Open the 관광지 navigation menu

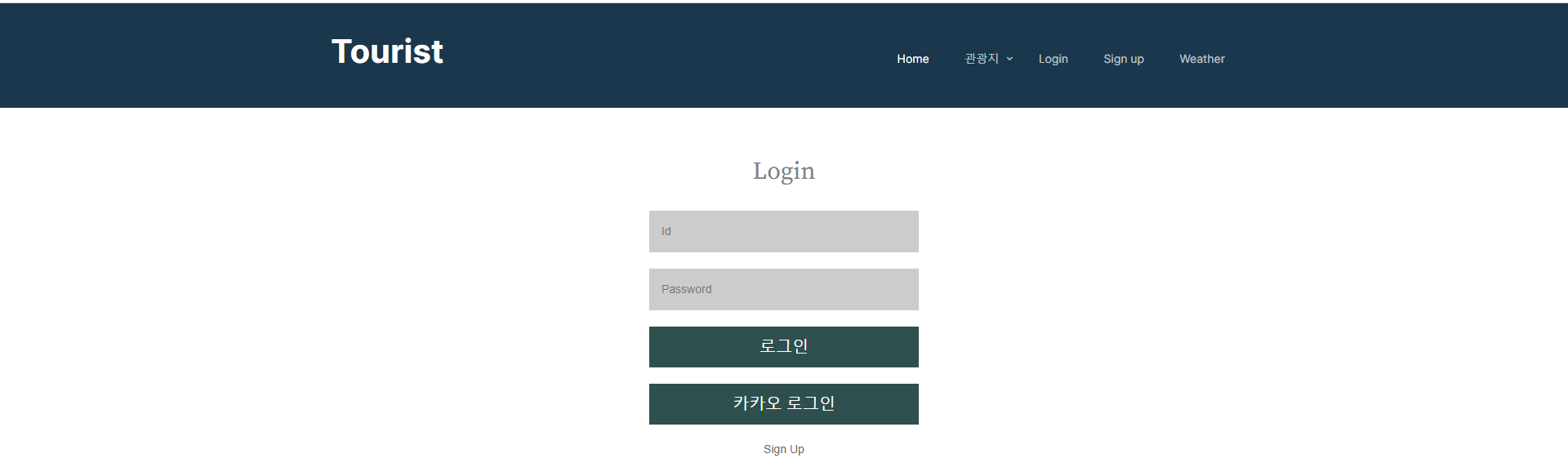coord(982,59)
